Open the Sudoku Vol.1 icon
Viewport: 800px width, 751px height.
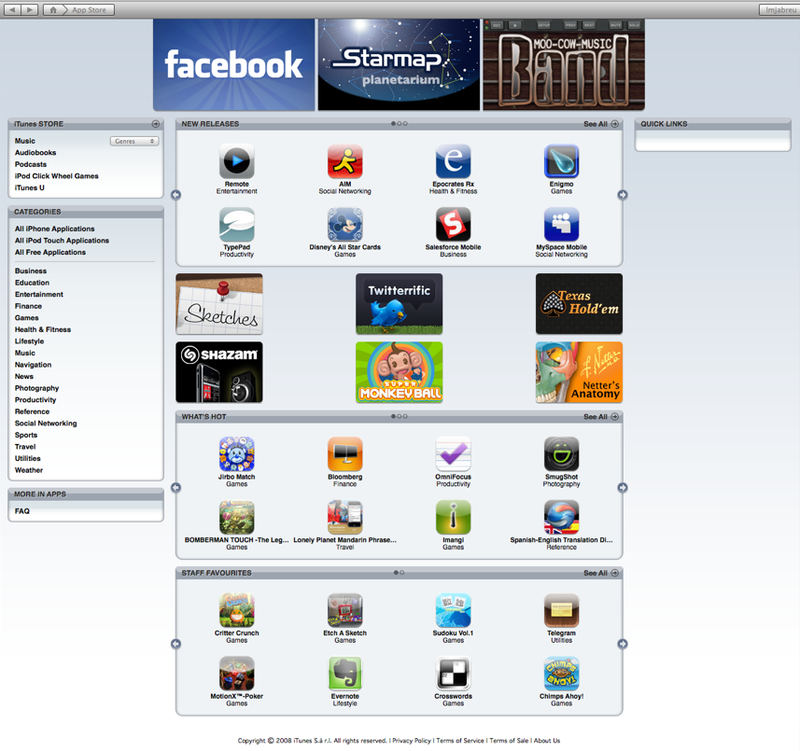(x=453, y=610)
